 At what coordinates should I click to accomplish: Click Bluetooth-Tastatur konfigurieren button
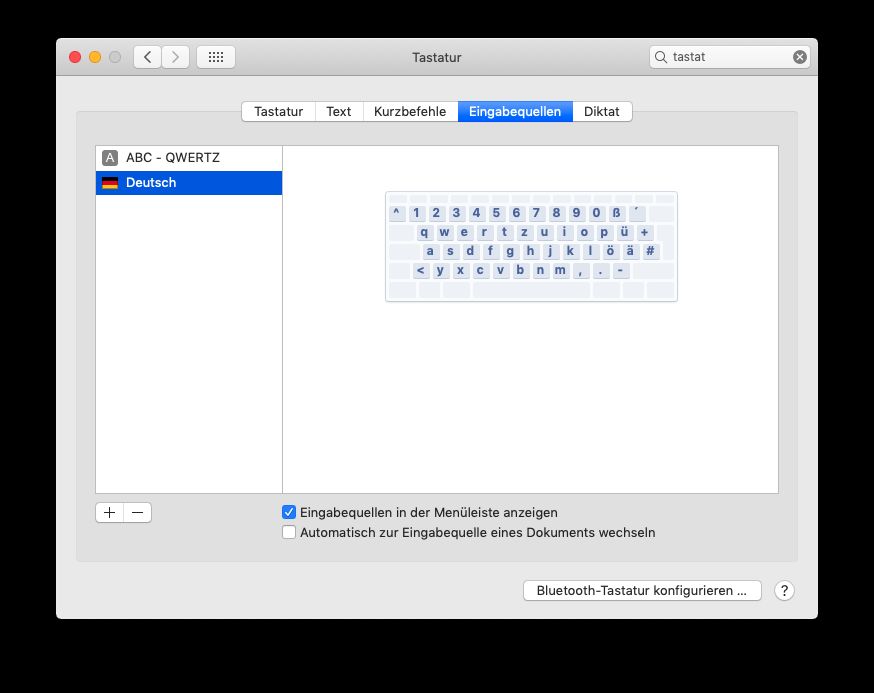click(x=641, y=590)
